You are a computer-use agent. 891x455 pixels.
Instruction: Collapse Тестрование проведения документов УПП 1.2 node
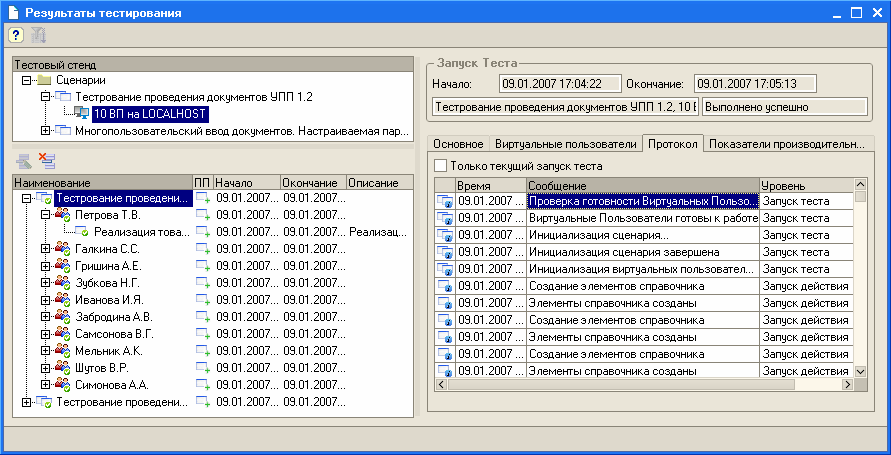tap(45, 97)
